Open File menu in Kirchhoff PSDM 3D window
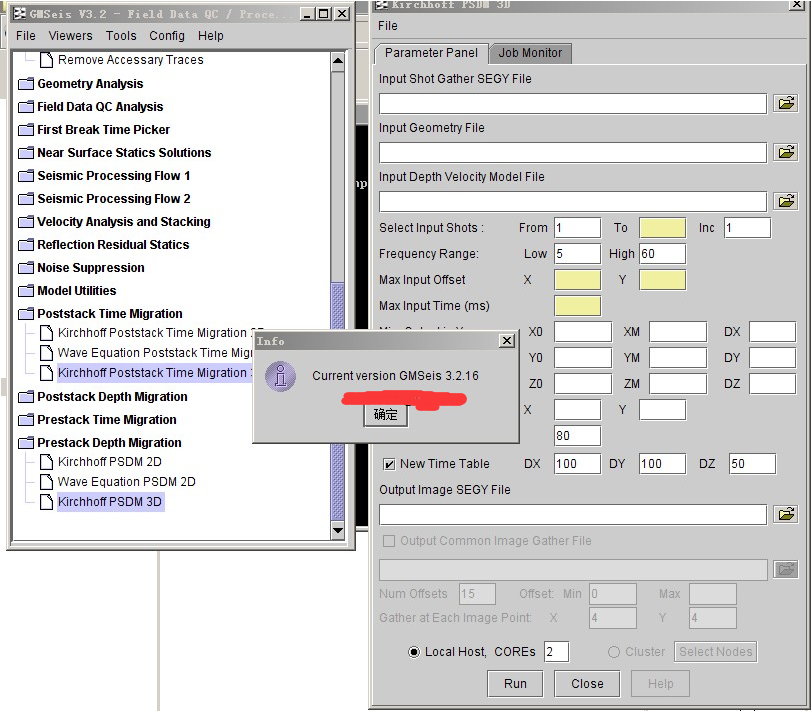The width and height of the screenshot is (811, 711). (388, 26)
